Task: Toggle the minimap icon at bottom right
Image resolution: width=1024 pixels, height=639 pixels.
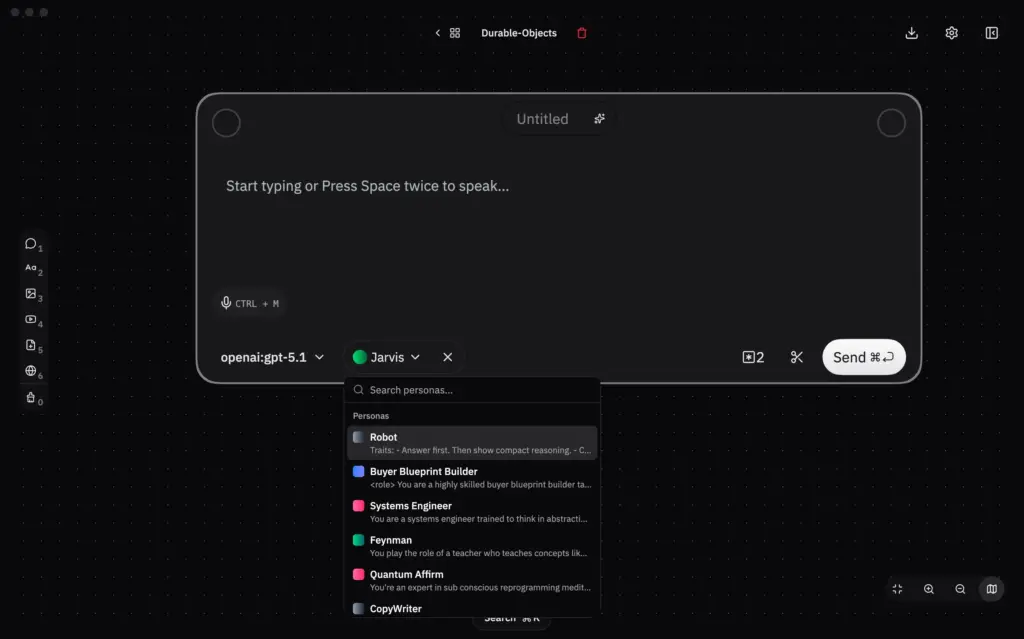Action: click(991, 589)
